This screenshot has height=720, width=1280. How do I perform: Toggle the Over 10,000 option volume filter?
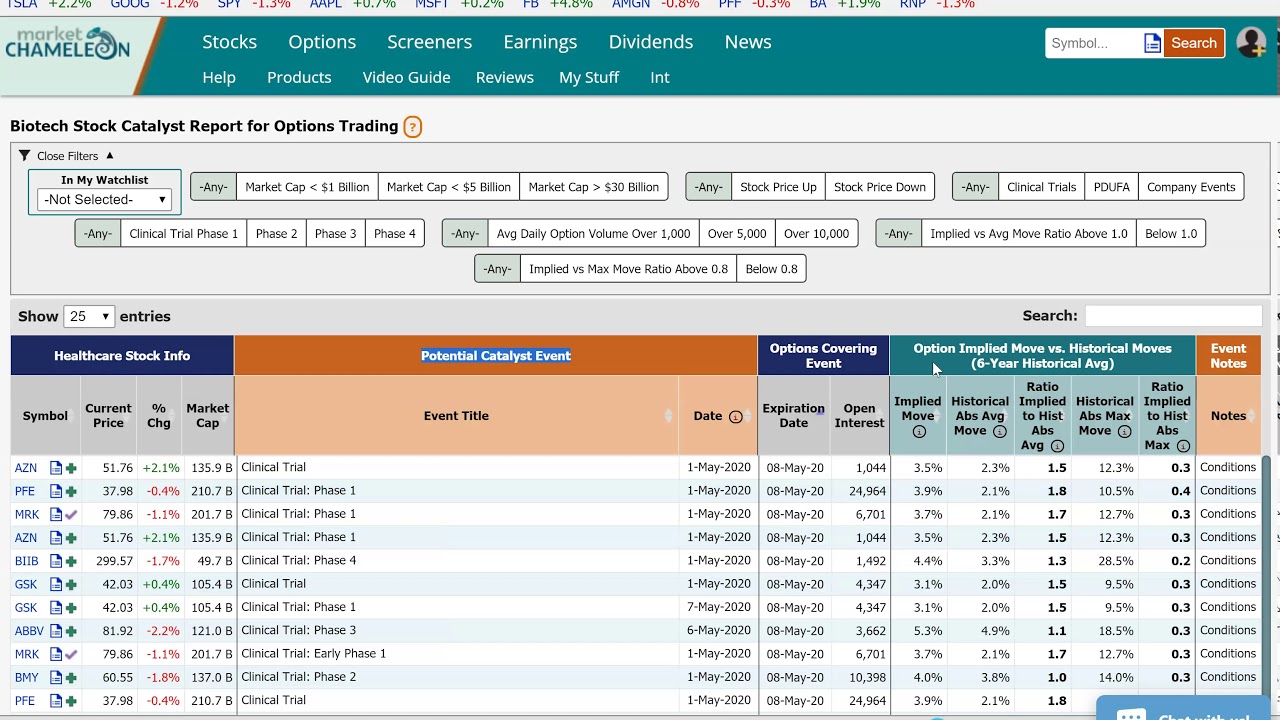(x=816, y=234)
